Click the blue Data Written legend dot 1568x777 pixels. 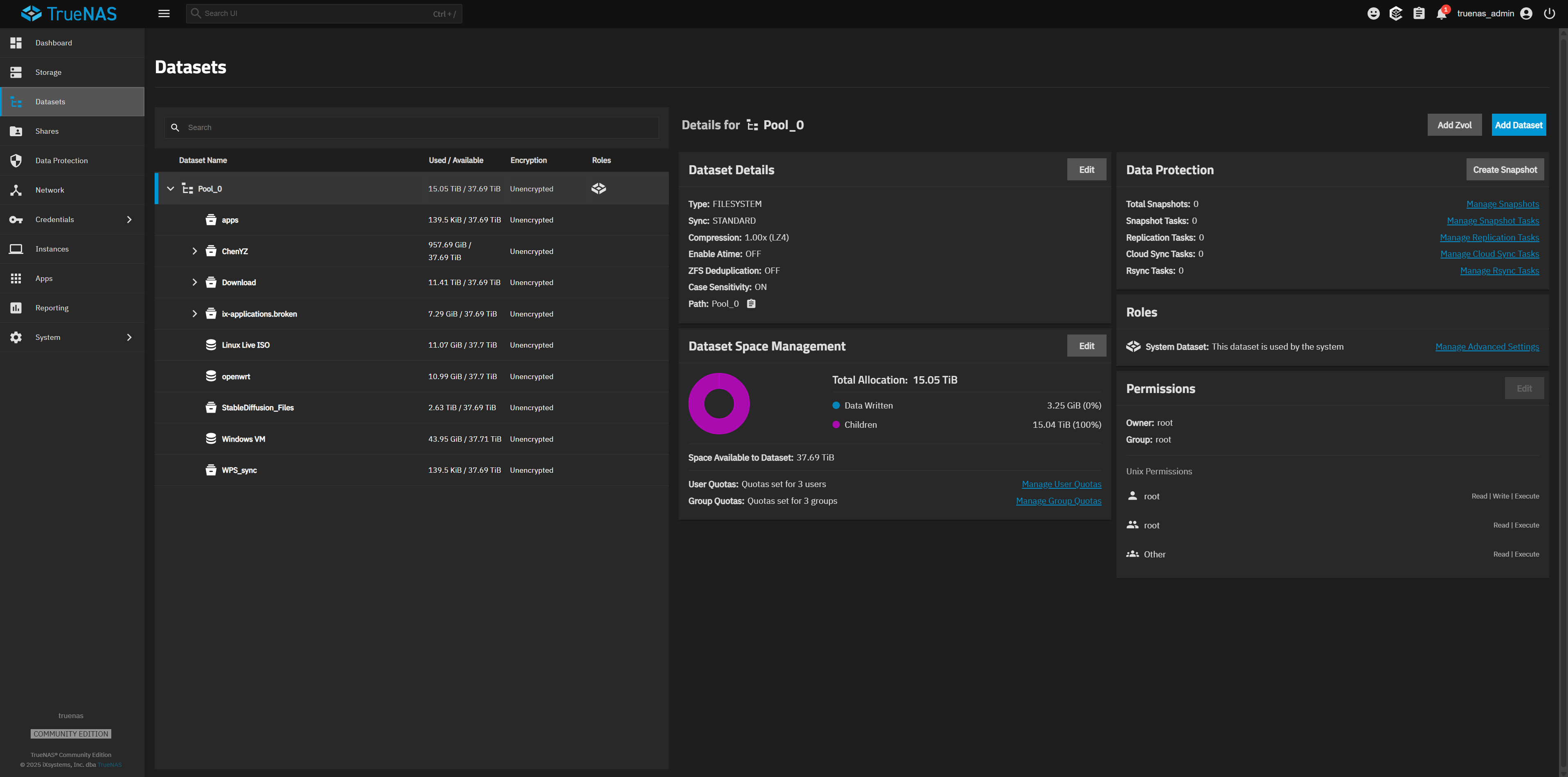836,405
